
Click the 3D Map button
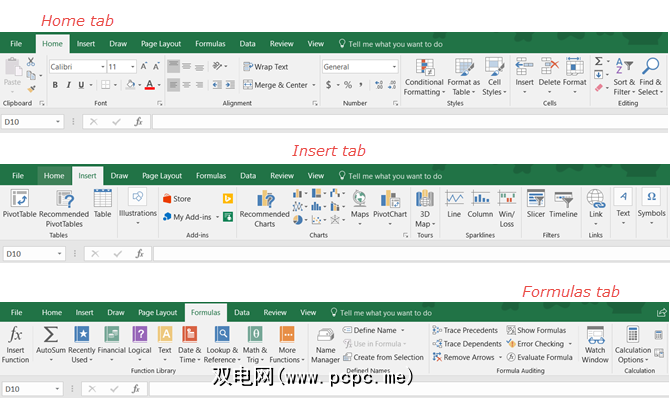425,209
